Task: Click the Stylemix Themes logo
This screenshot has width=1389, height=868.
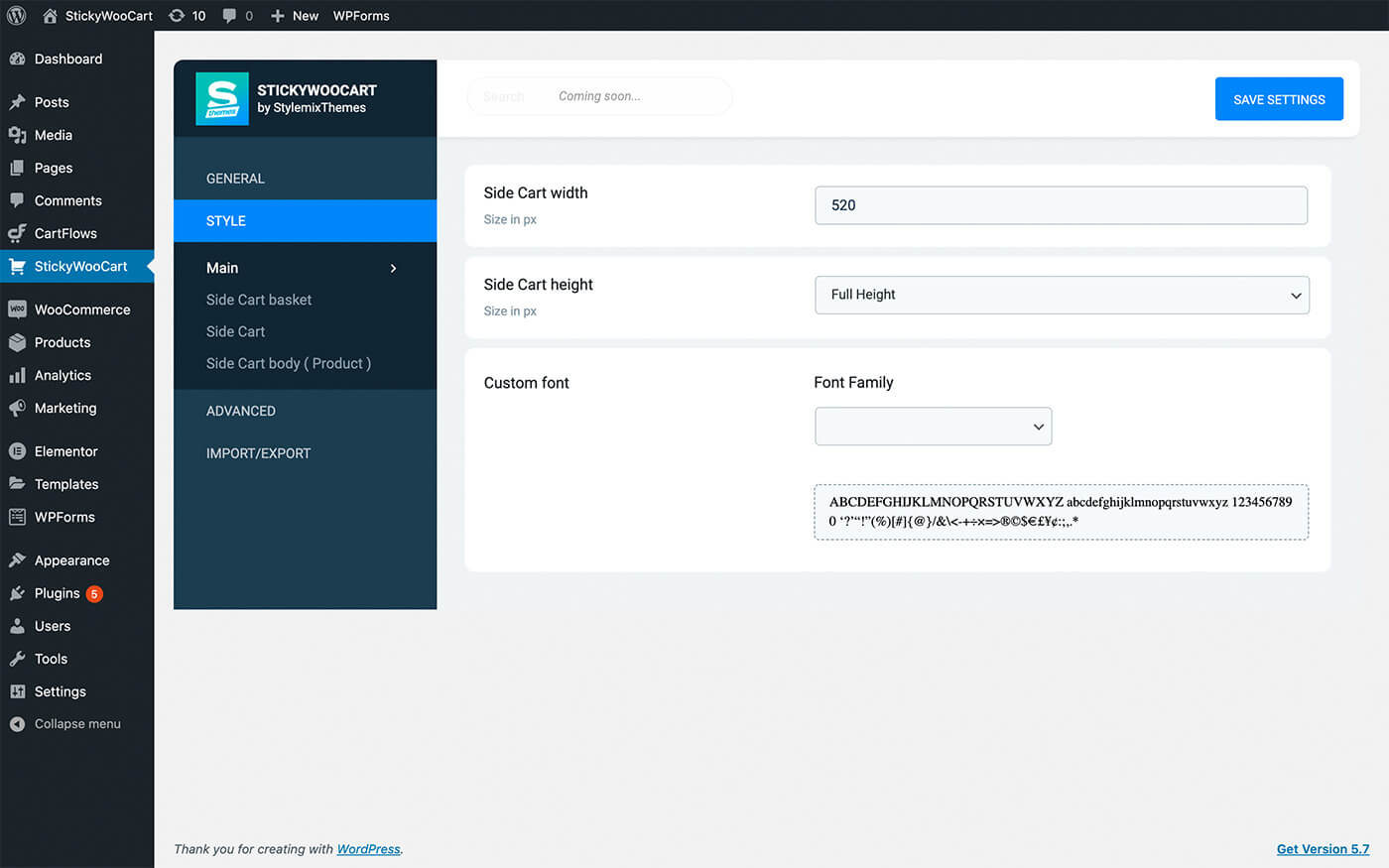Action: [222, 99]
